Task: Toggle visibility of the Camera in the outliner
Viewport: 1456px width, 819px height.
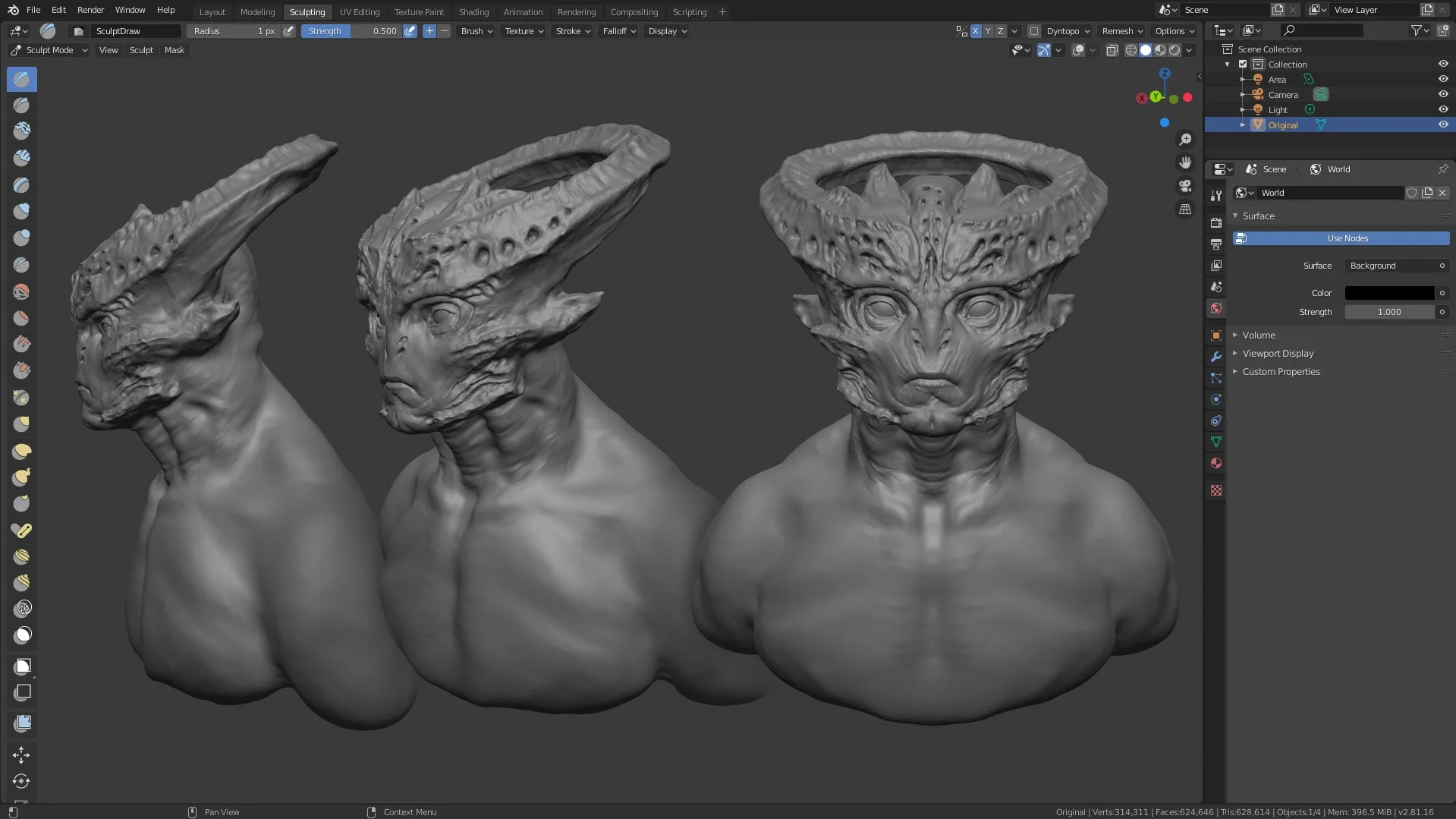Action: 1443,94
